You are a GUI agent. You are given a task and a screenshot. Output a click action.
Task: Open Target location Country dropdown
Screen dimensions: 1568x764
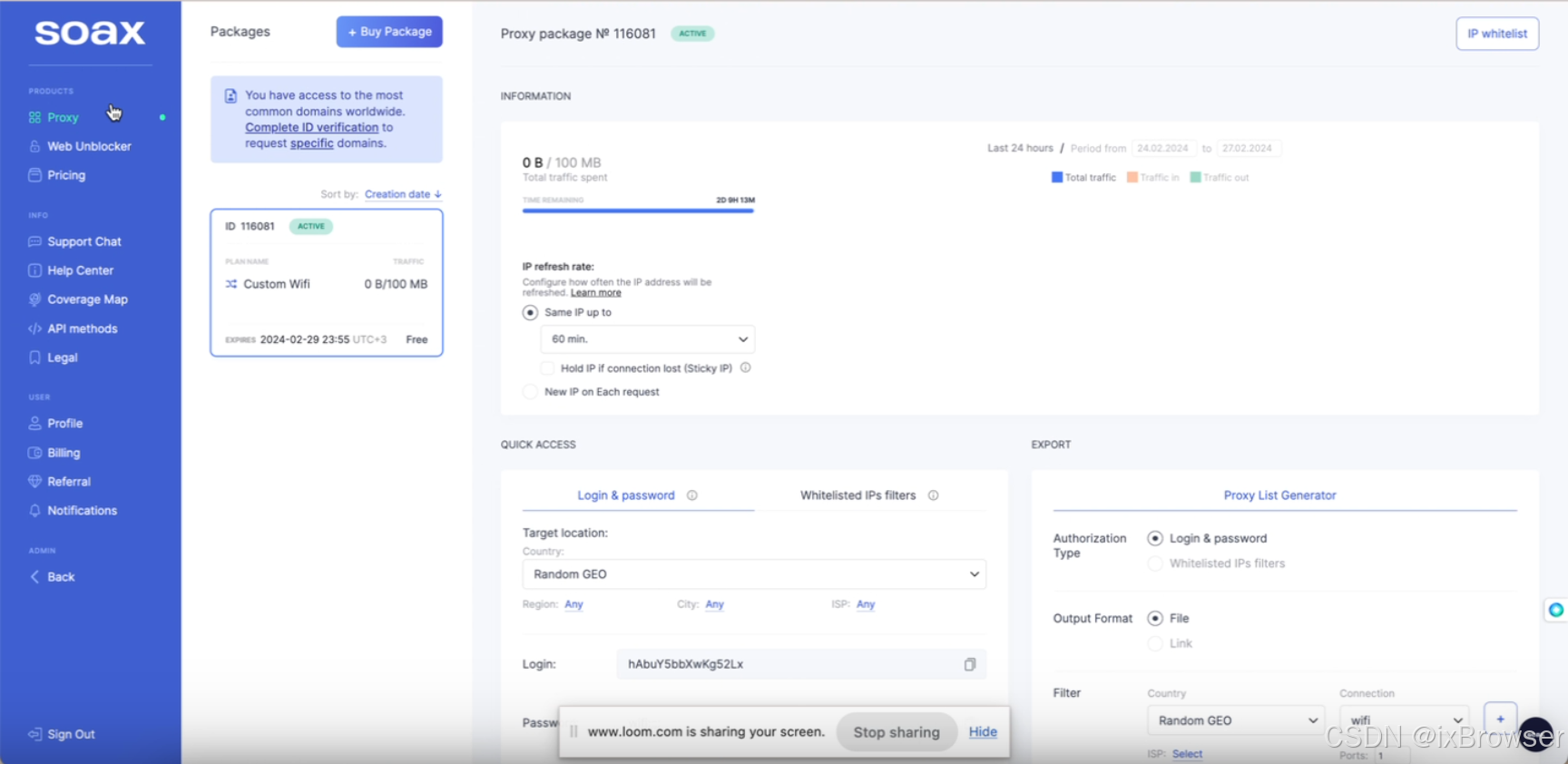(754, 574)
